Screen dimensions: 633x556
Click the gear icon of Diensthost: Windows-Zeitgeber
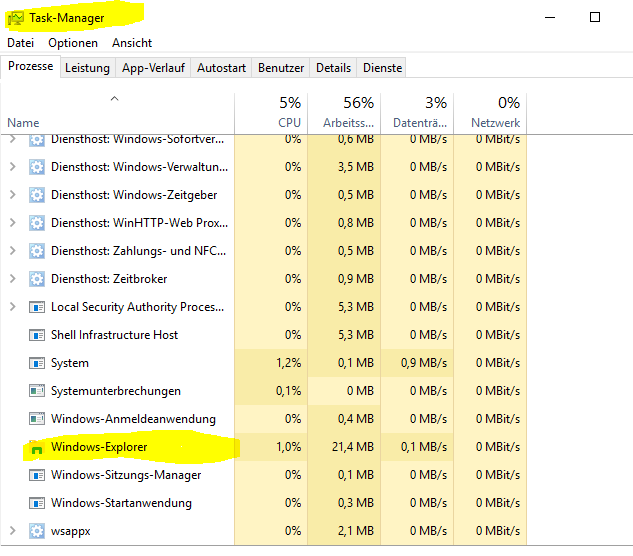37,195
